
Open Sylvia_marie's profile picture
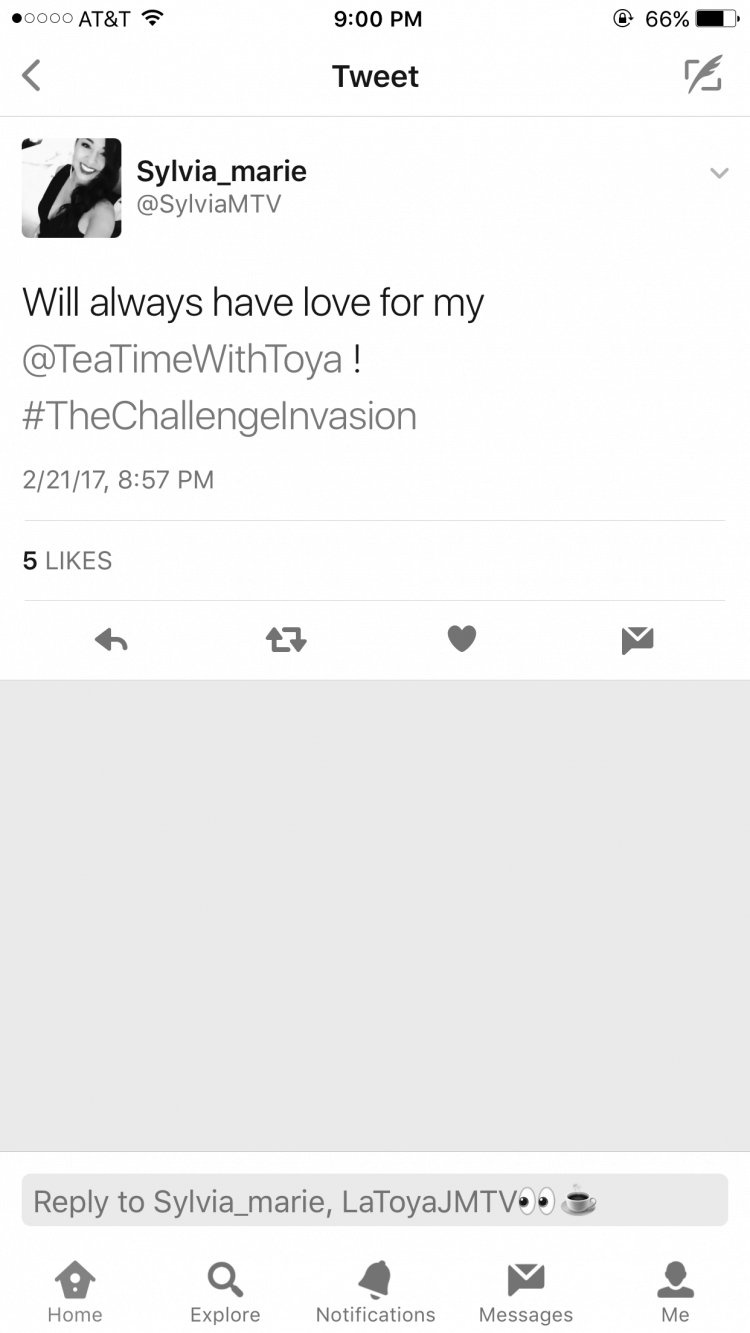tap(71, 188)
